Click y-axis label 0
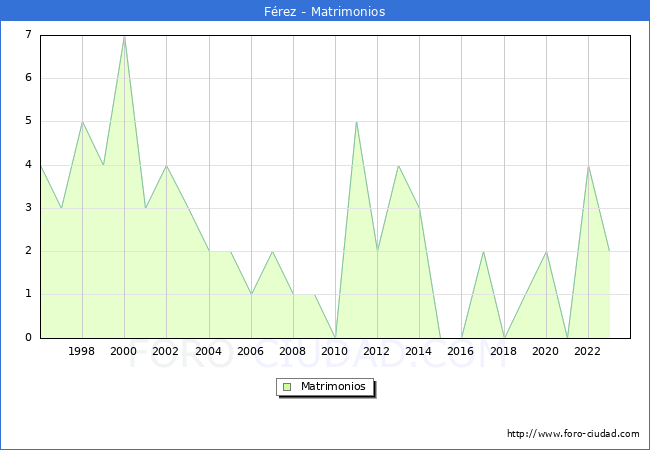Screen dimensions: 650x450 (28, 337)
